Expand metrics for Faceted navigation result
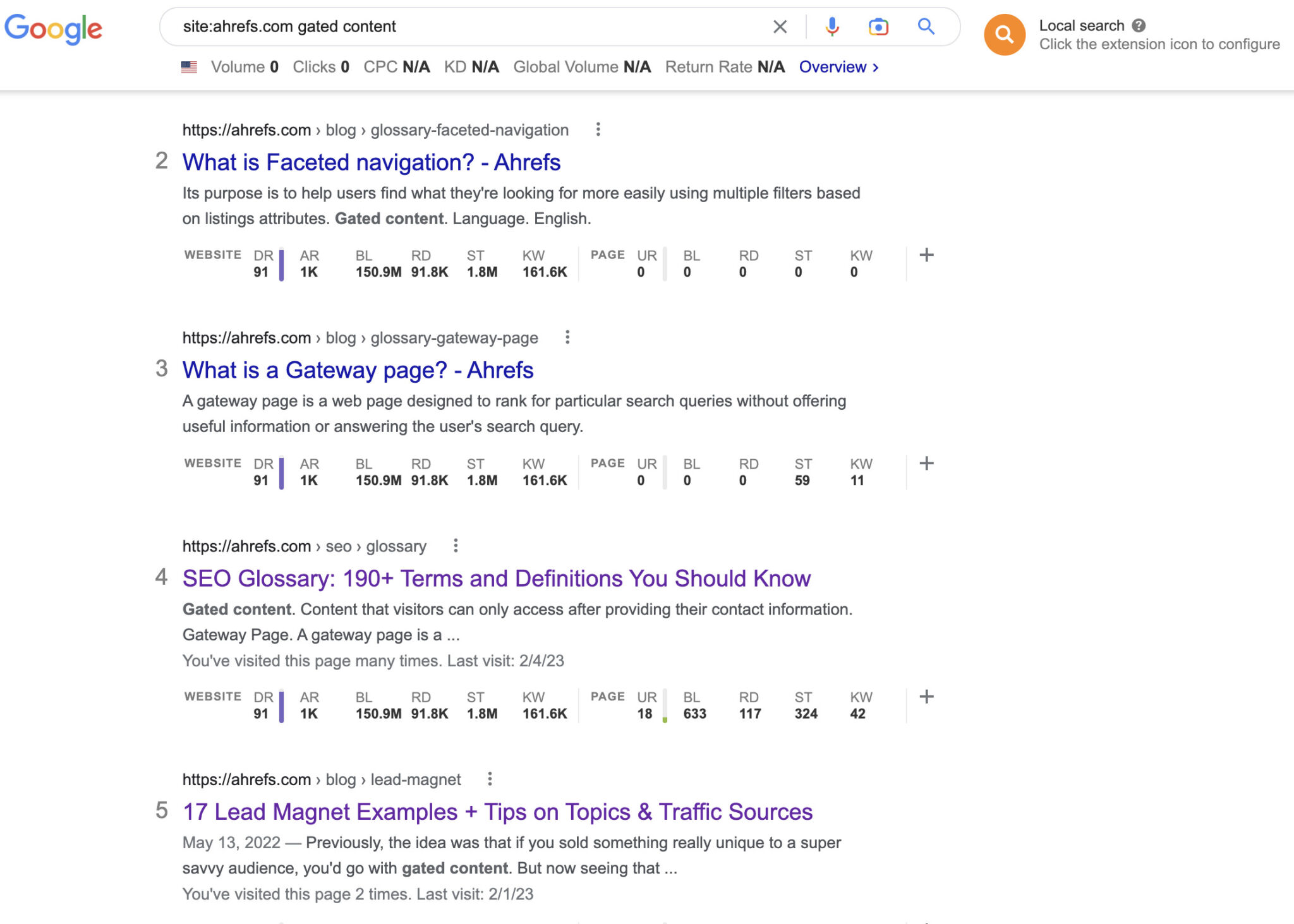The width and height of the screenshot is (1294, 924). [x=926, y=255]
